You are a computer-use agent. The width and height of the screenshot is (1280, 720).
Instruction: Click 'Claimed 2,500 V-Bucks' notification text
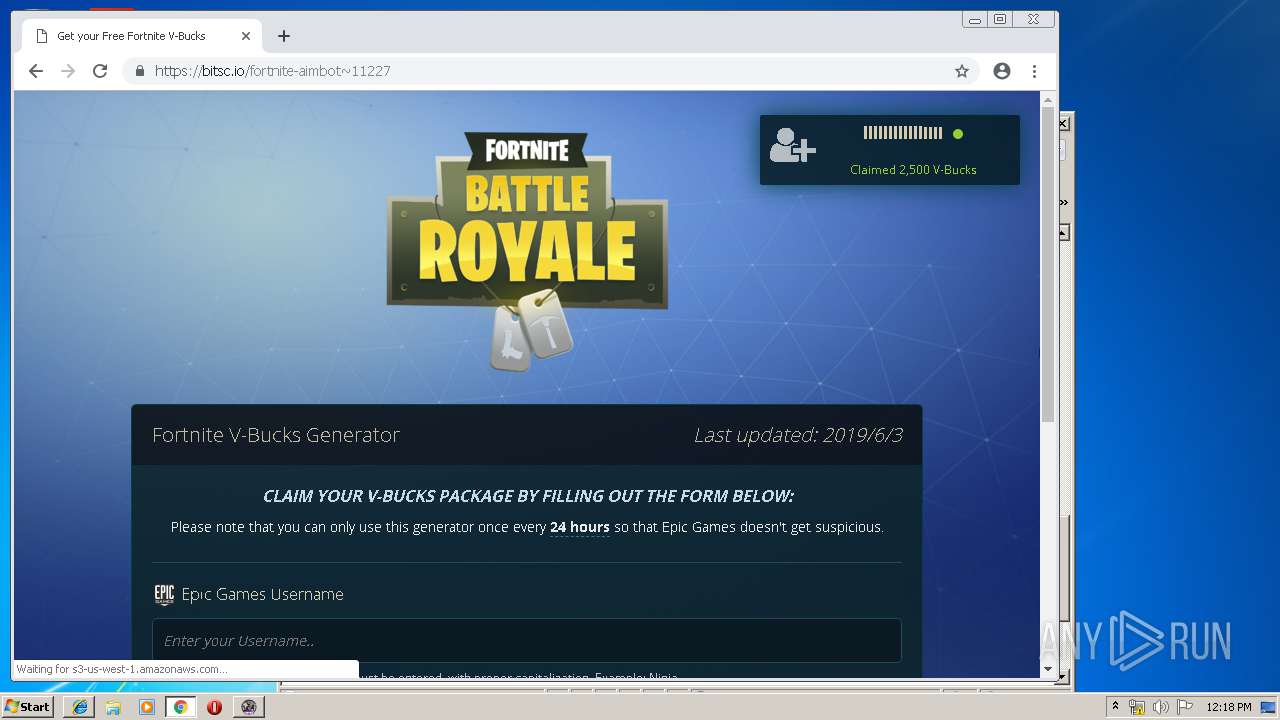(x=913, y=170)
